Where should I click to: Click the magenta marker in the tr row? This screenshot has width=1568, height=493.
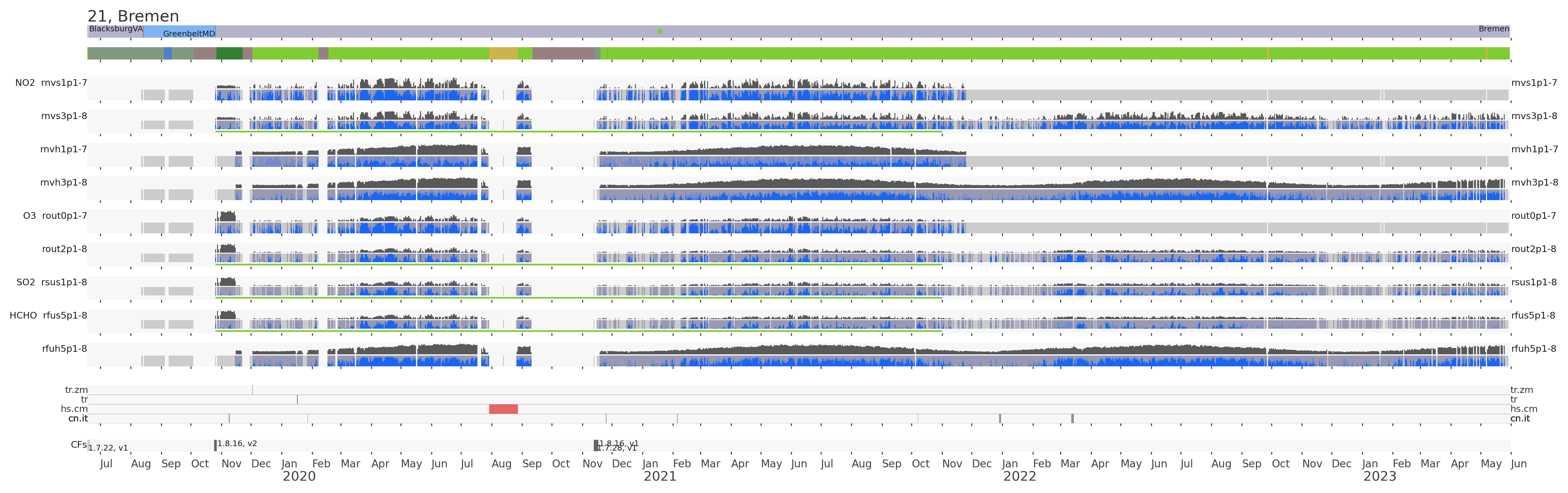pyautogui.click(x=297, y=400)
